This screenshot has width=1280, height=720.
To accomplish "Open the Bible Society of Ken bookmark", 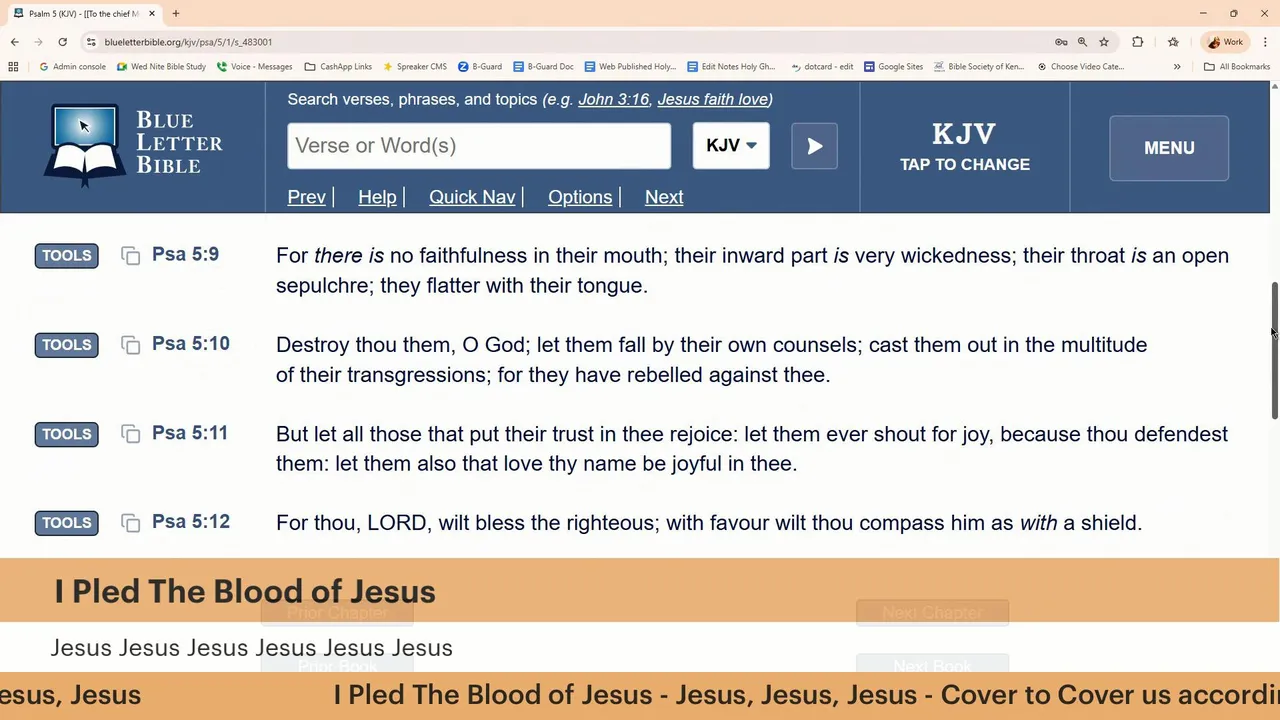I will pos(979,67).
